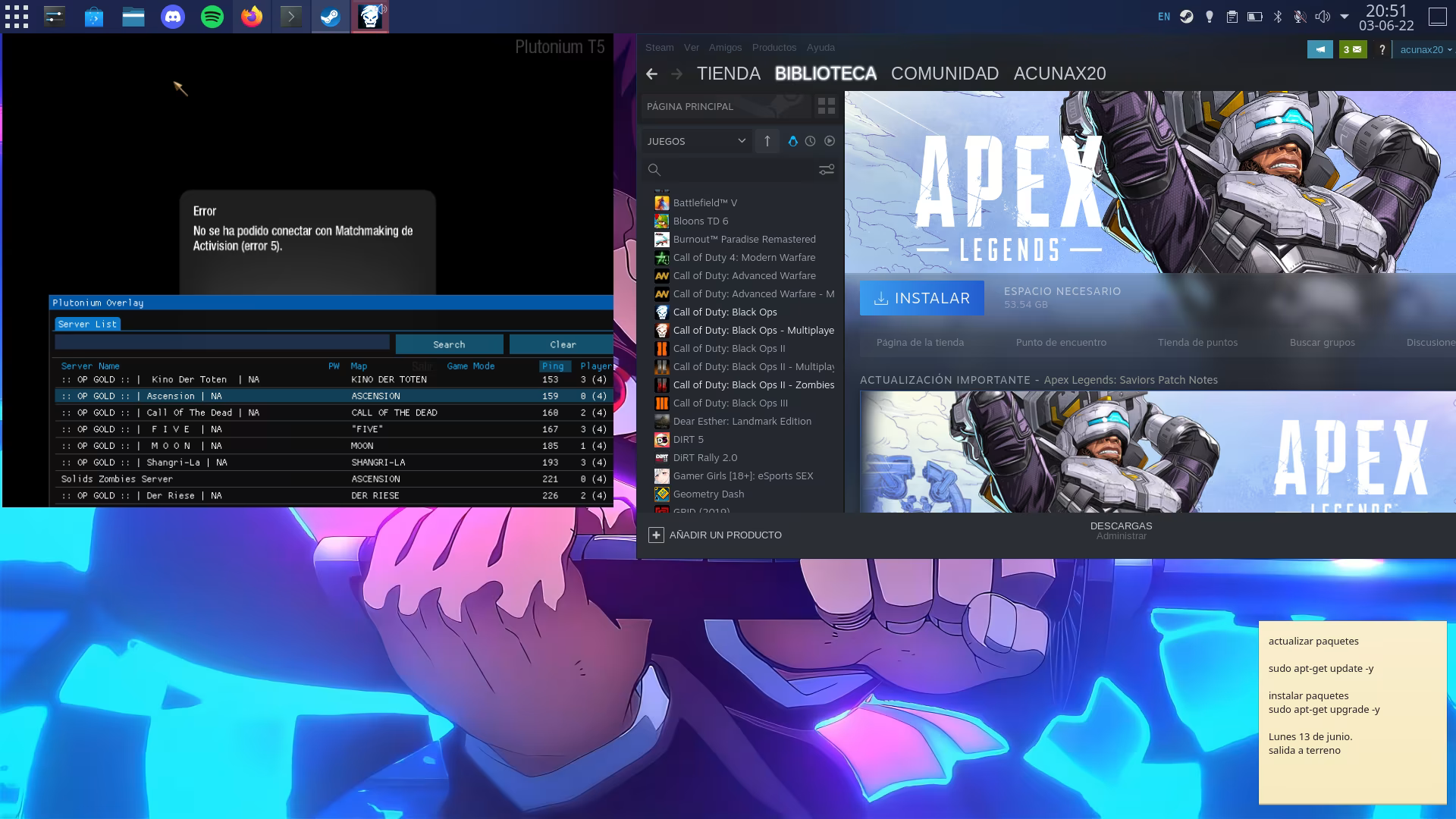
Task: Open the terminal taskbar icon
Action: 291,17
